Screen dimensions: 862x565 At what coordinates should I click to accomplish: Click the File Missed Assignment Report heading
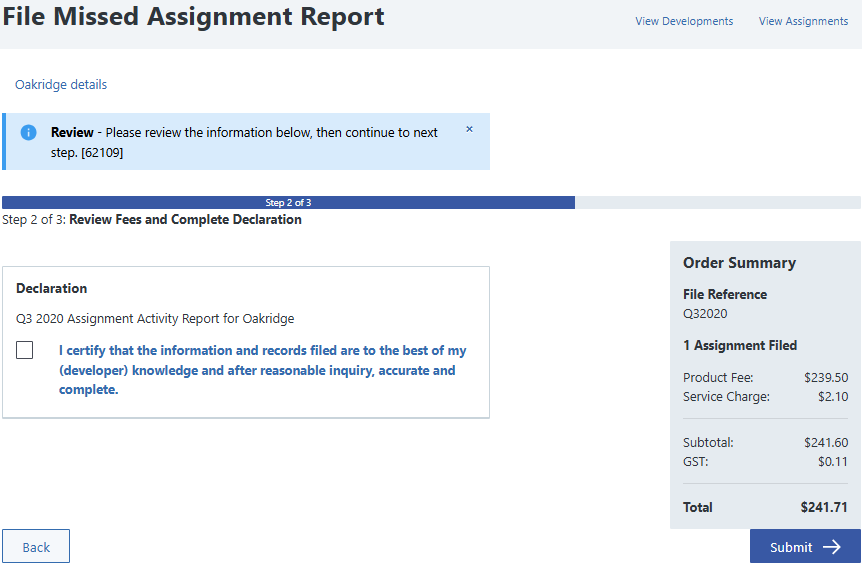tap(194, 17)
